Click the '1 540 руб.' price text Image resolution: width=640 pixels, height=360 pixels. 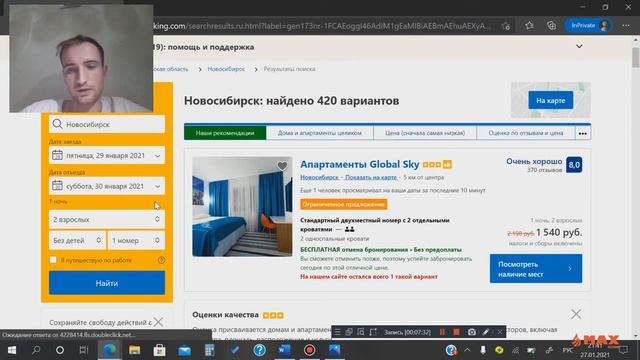pyautogui.click(x=559, y=232)
